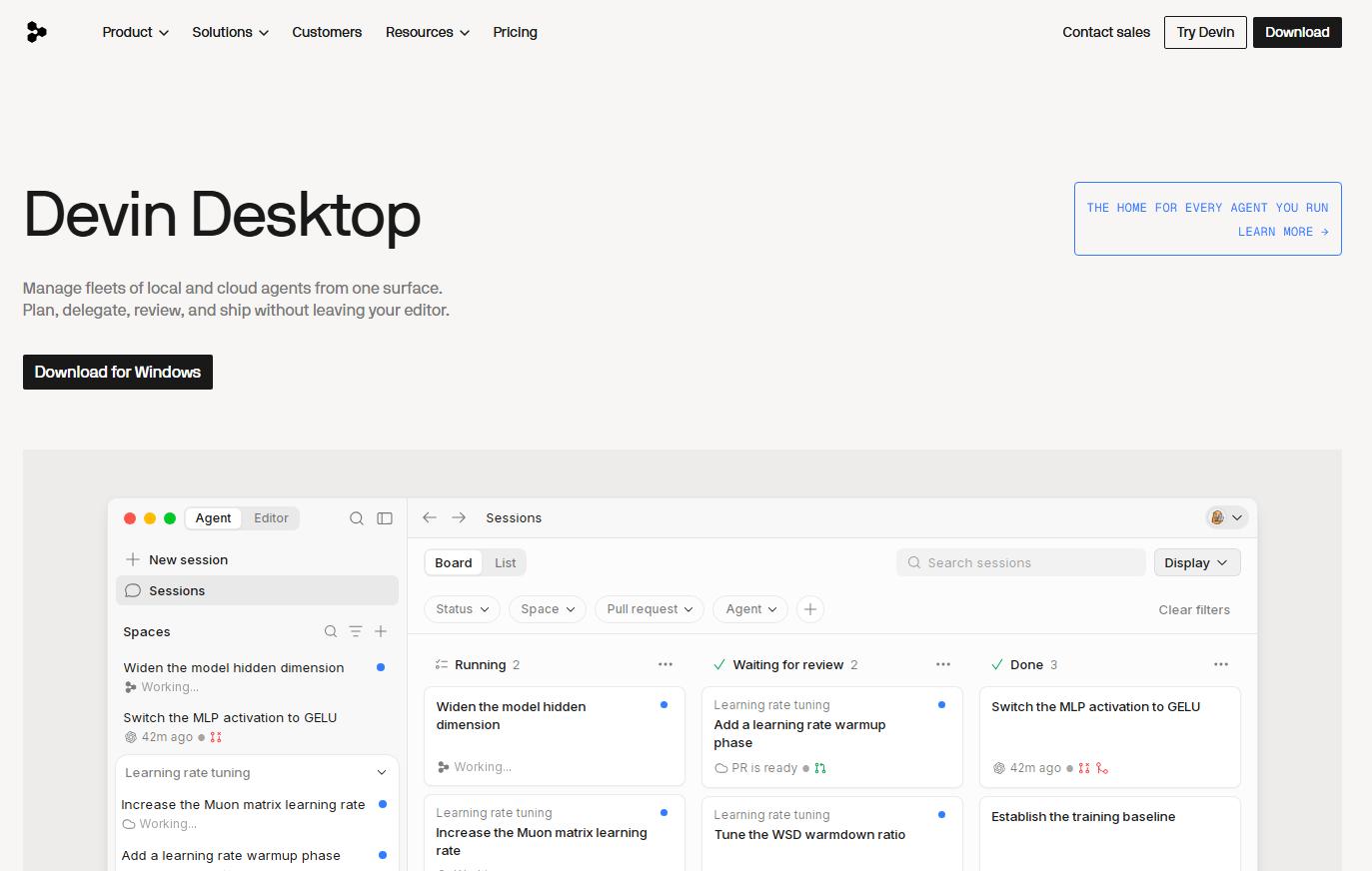Viewport: 1372px width, 871px height.
Task: Open the Done column more options
Action: click(1221, 664)
